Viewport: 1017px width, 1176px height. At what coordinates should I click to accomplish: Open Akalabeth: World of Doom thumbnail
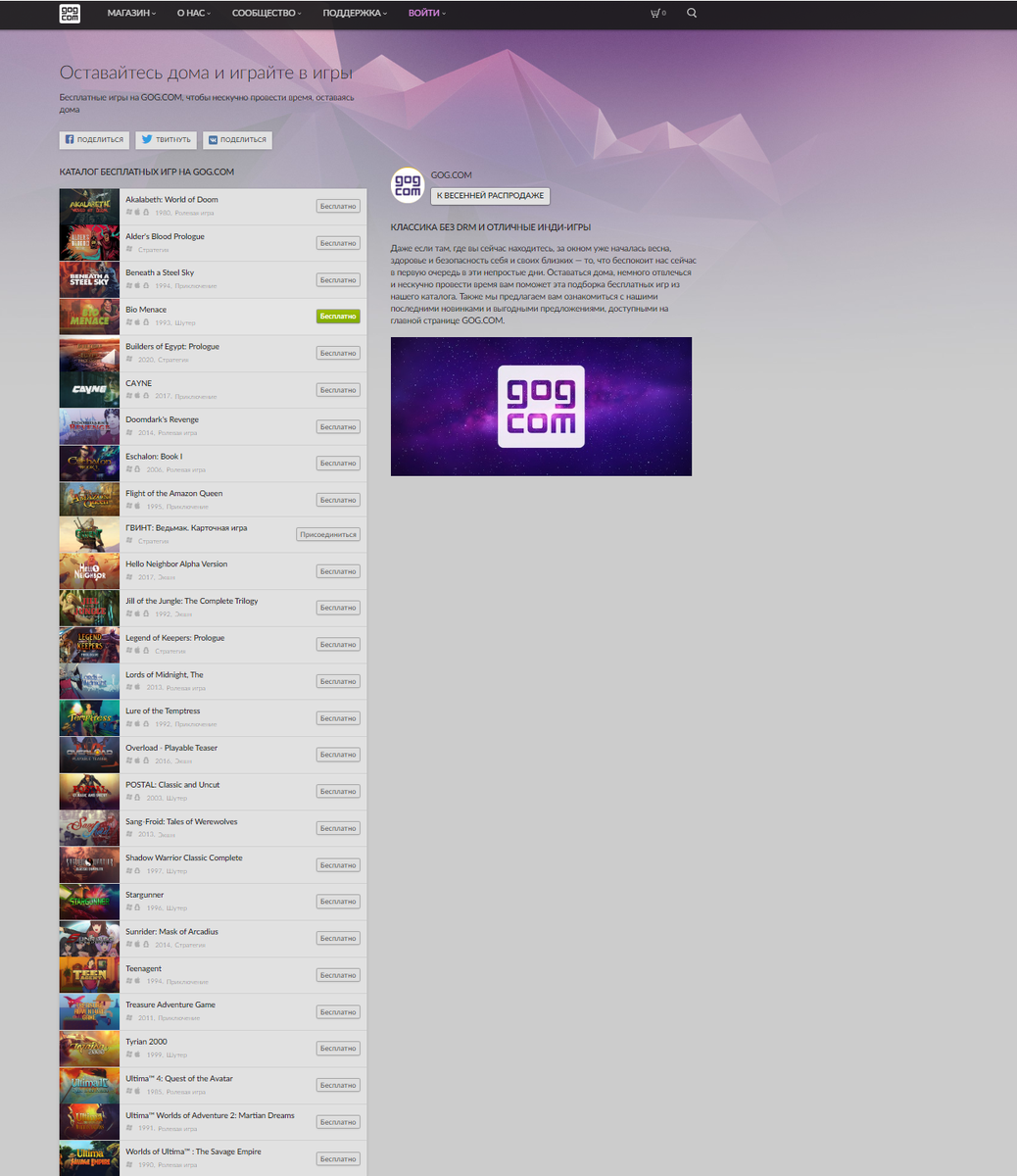(89, 207)
